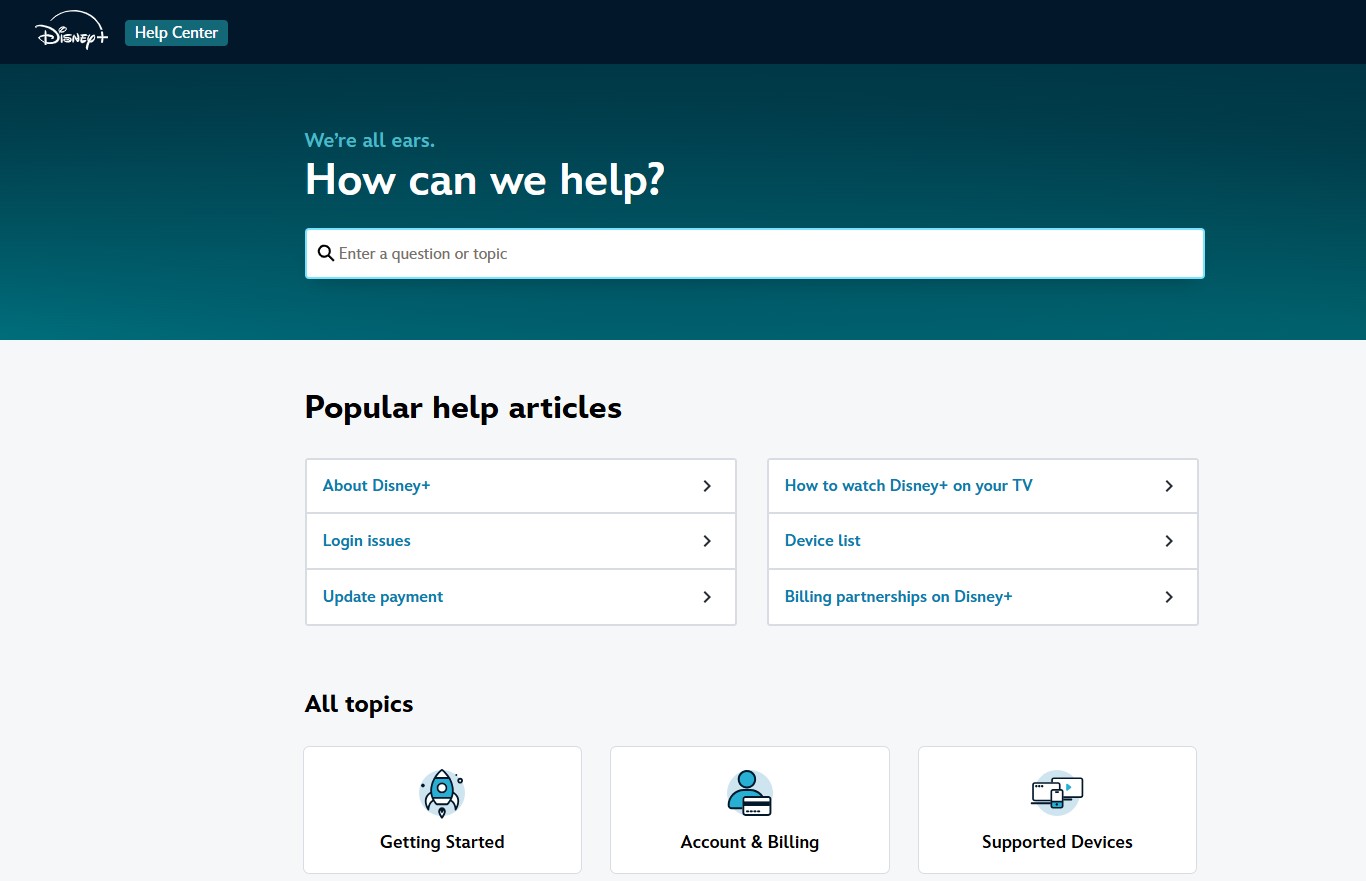
Task: Open the Getting Started topic label
Action: [442, 842]
